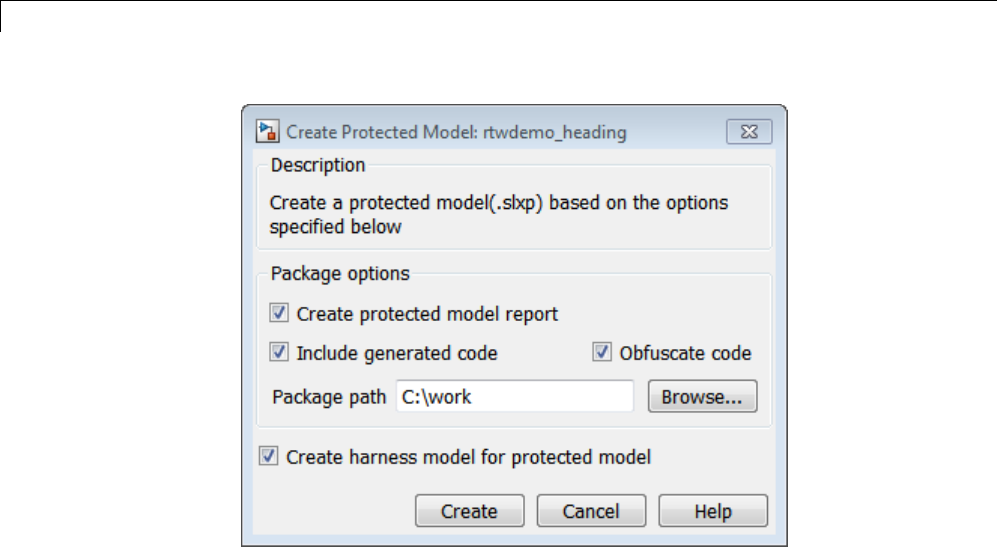Screen dimensions: 997x547
Task: Close the Create Protected Model dialog
Action: point(750,131)
